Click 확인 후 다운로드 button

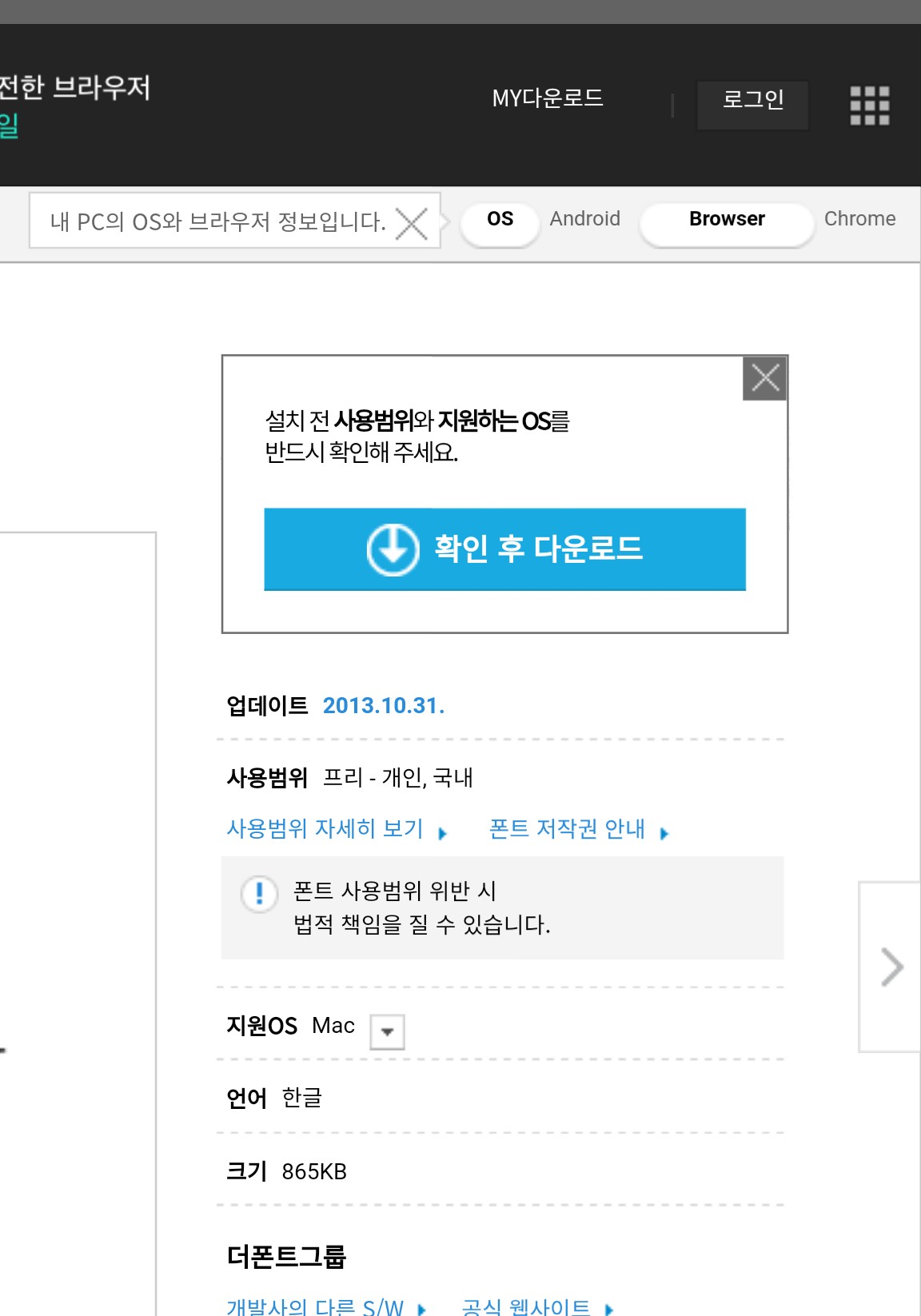[x=505, y=549]
